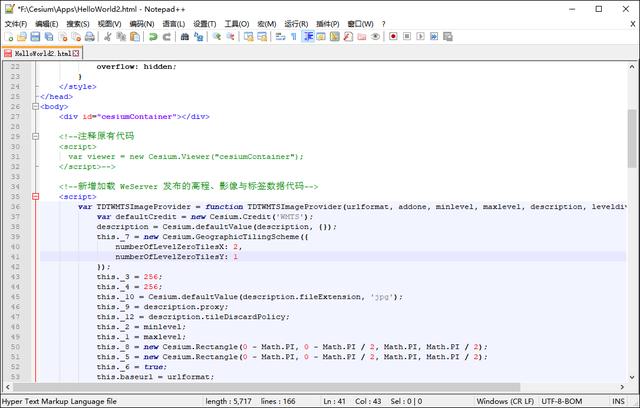Open the 编码(N) menu
The height and width of the screenshot is (408, 640).
pos(142,24)
